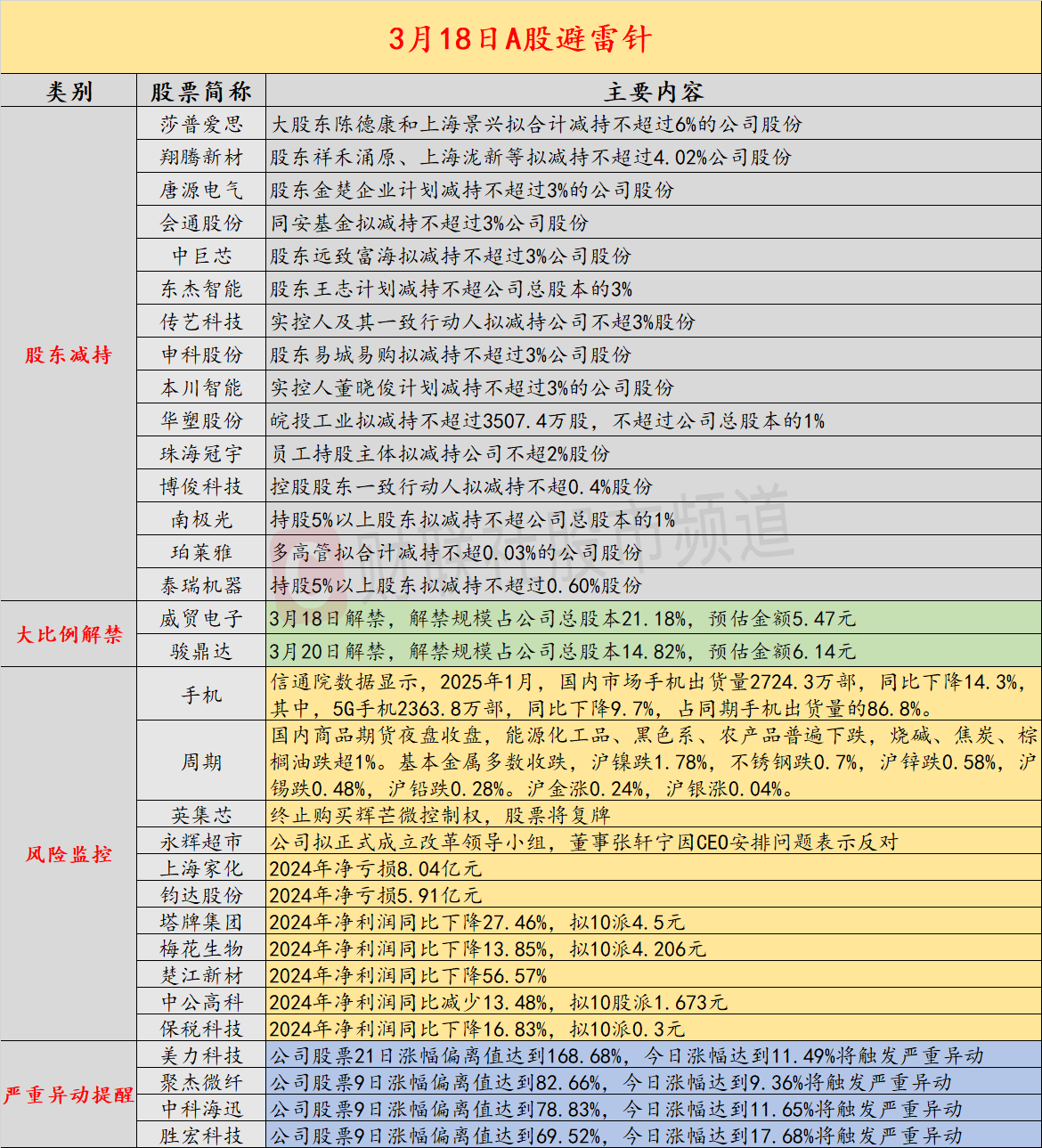Select stock name 会通股份
Image resolution: width=1042 pixels, height=1148 pixels.
pyautogui.click(x=201, y=223)
